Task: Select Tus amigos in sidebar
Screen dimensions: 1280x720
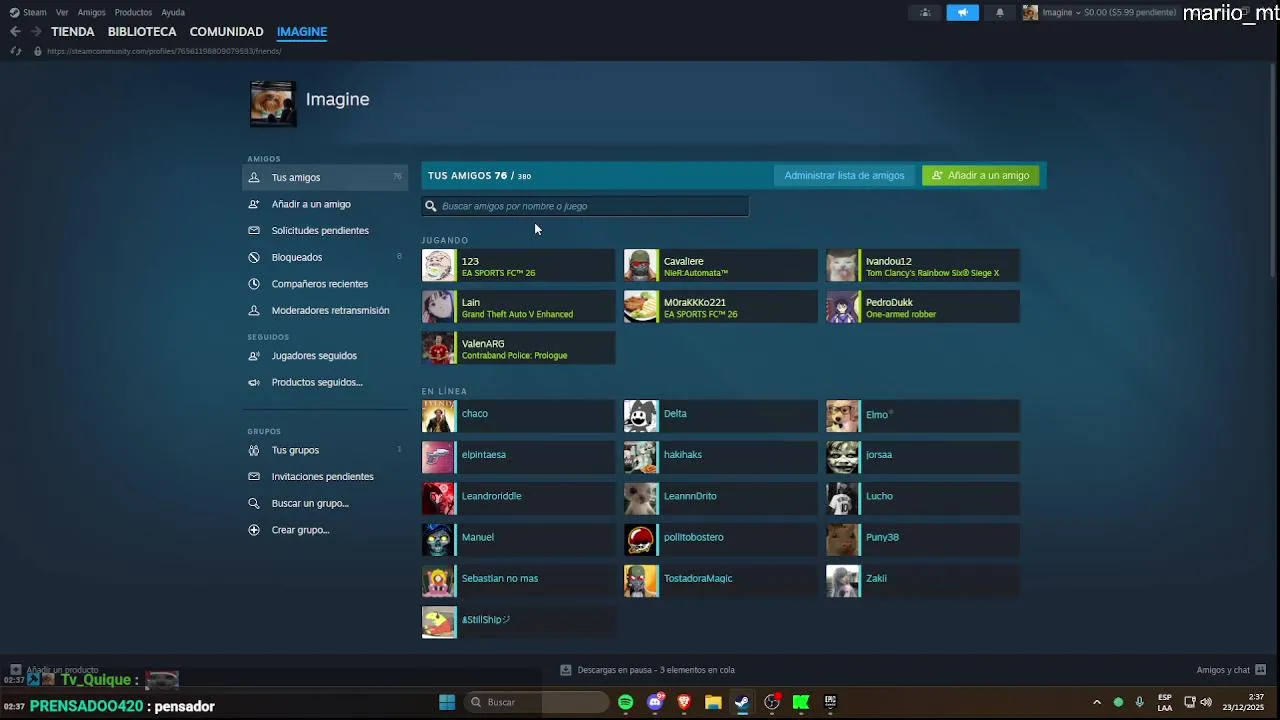Action: tap(325, 177)
